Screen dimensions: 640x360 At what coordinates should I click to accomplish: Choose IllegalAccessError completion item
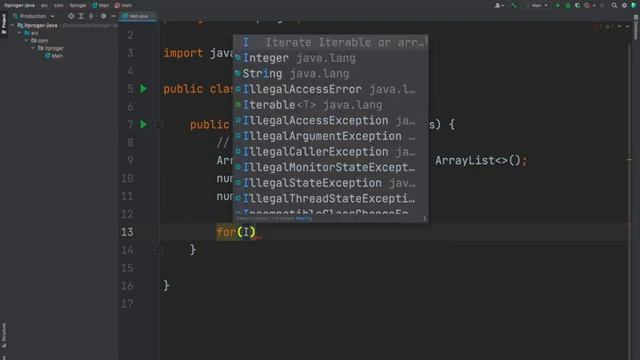(330, 89)
